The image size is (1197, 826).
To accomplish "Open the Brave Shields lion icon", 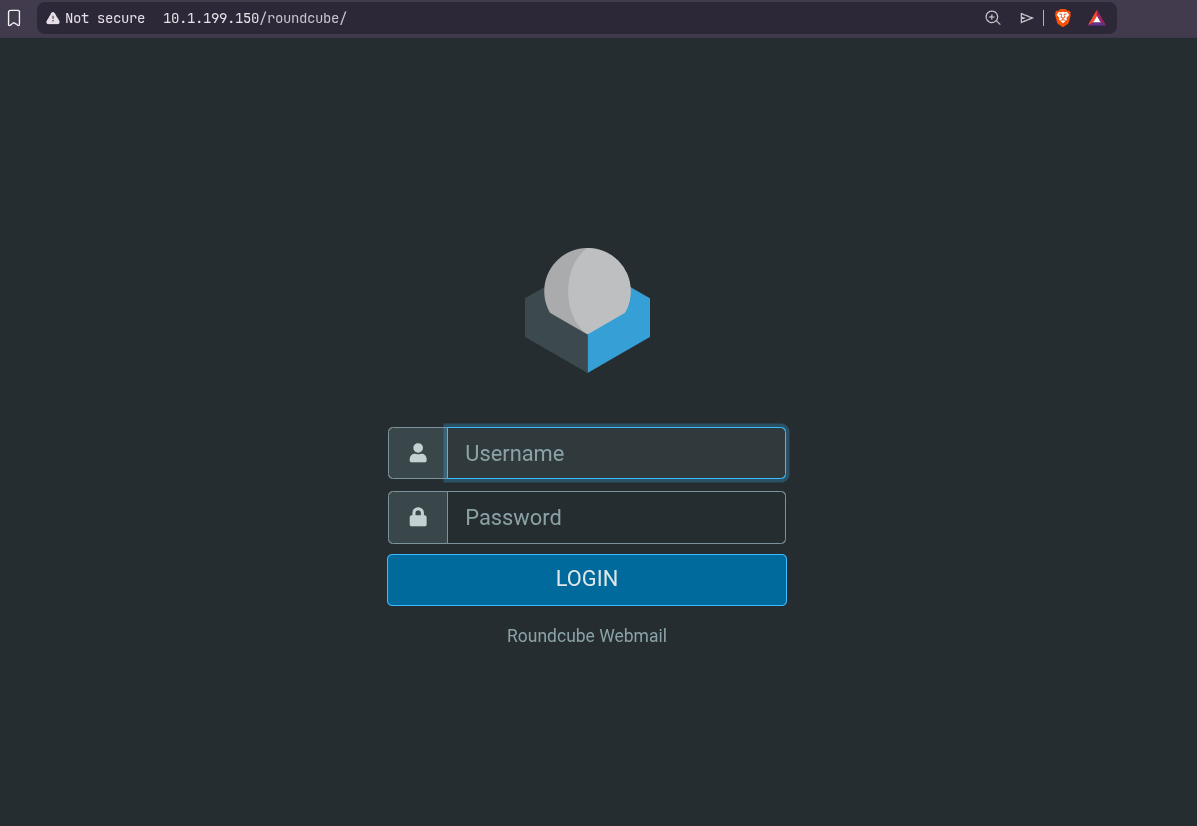I will (1063, 18).
